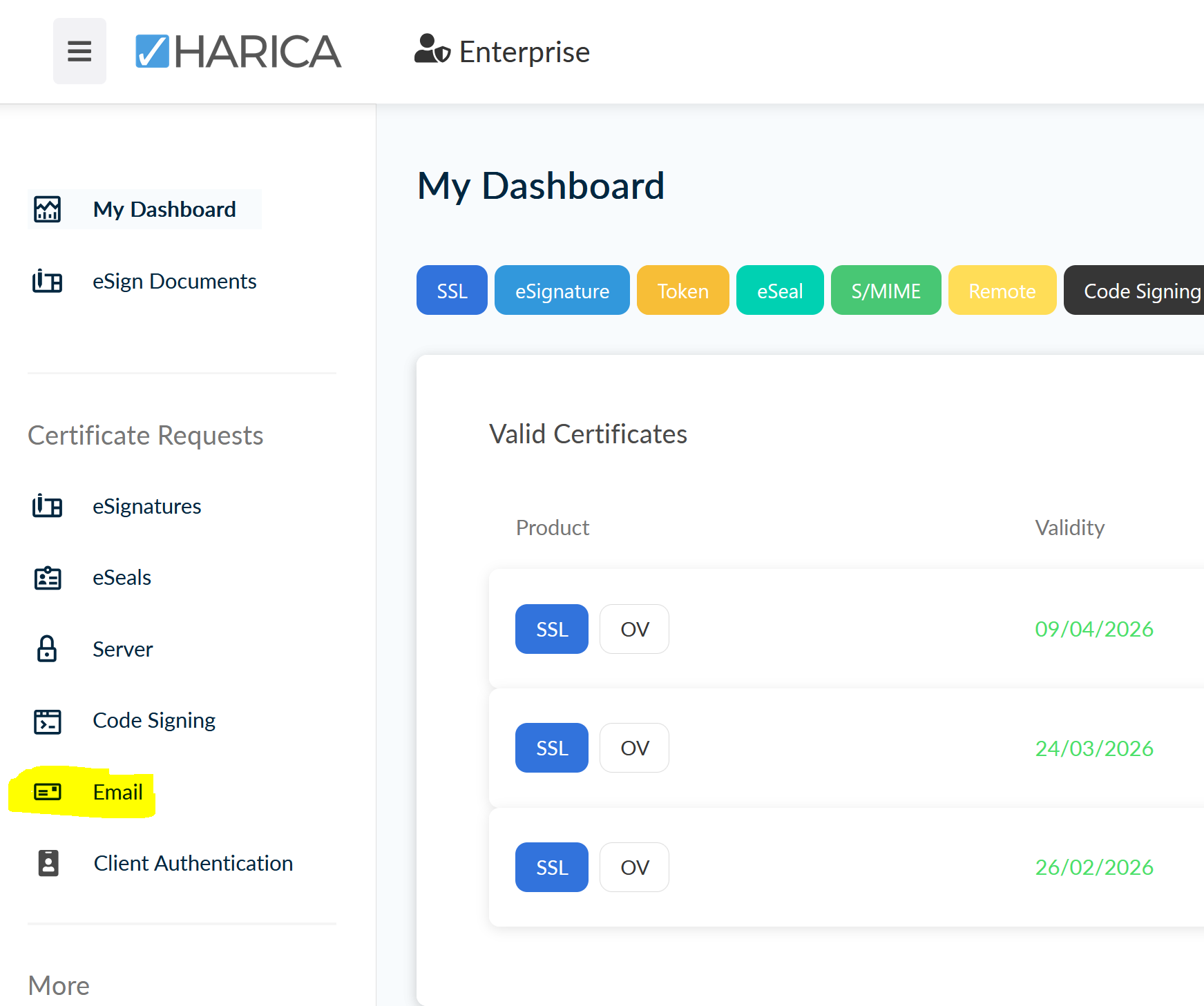Click SSL badge for certificate expiring 09/04/2026
The image size is (1204, 1006).
pos(552,629)
